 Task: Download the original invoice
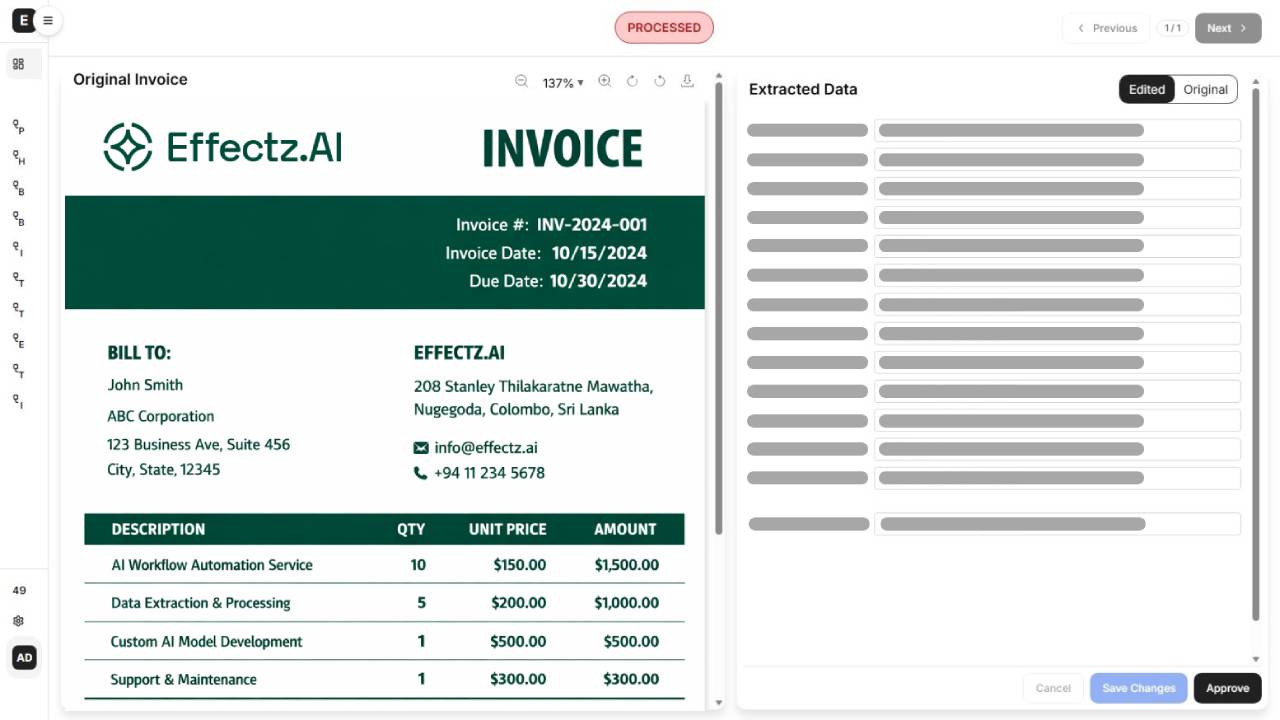tap(687, 82)
